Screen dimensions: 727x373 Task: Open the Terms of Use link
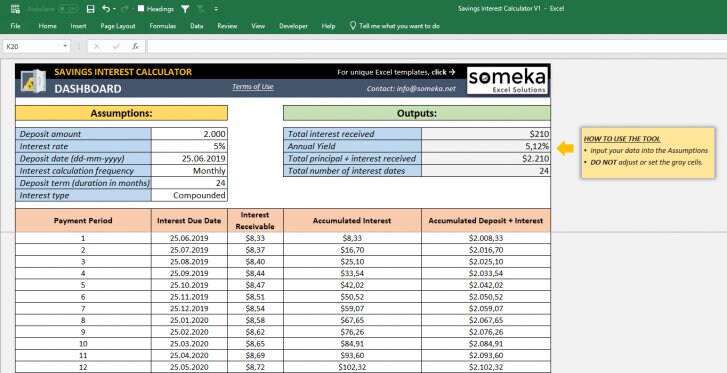click(x=253, y=87)
